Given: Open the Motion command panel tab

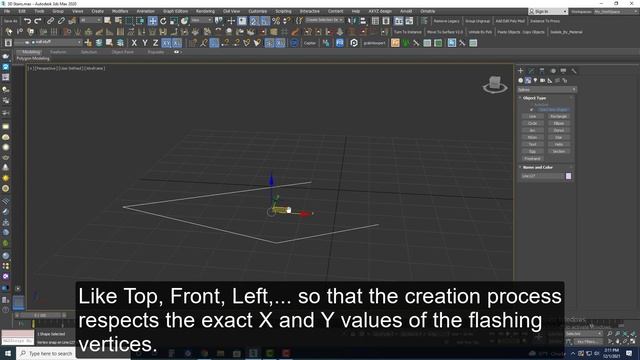Looking at the screenshot, I should click(553, 71).
